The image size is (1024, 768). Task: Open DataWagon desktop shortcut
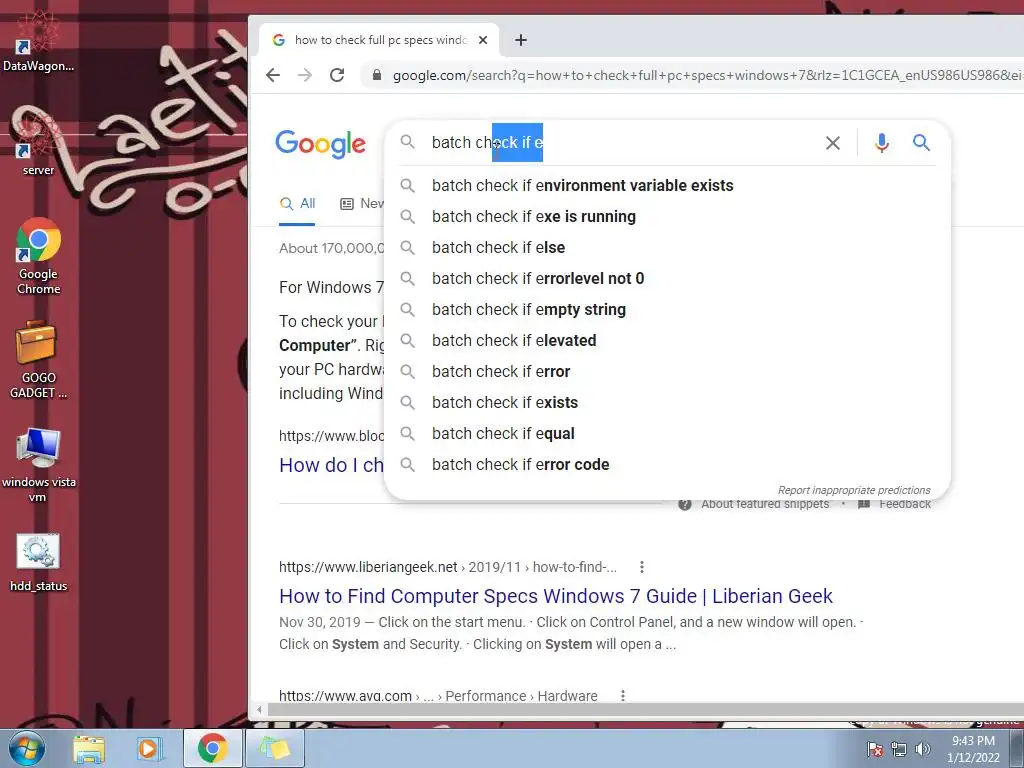pyautogui.click(x=38, y=42)
